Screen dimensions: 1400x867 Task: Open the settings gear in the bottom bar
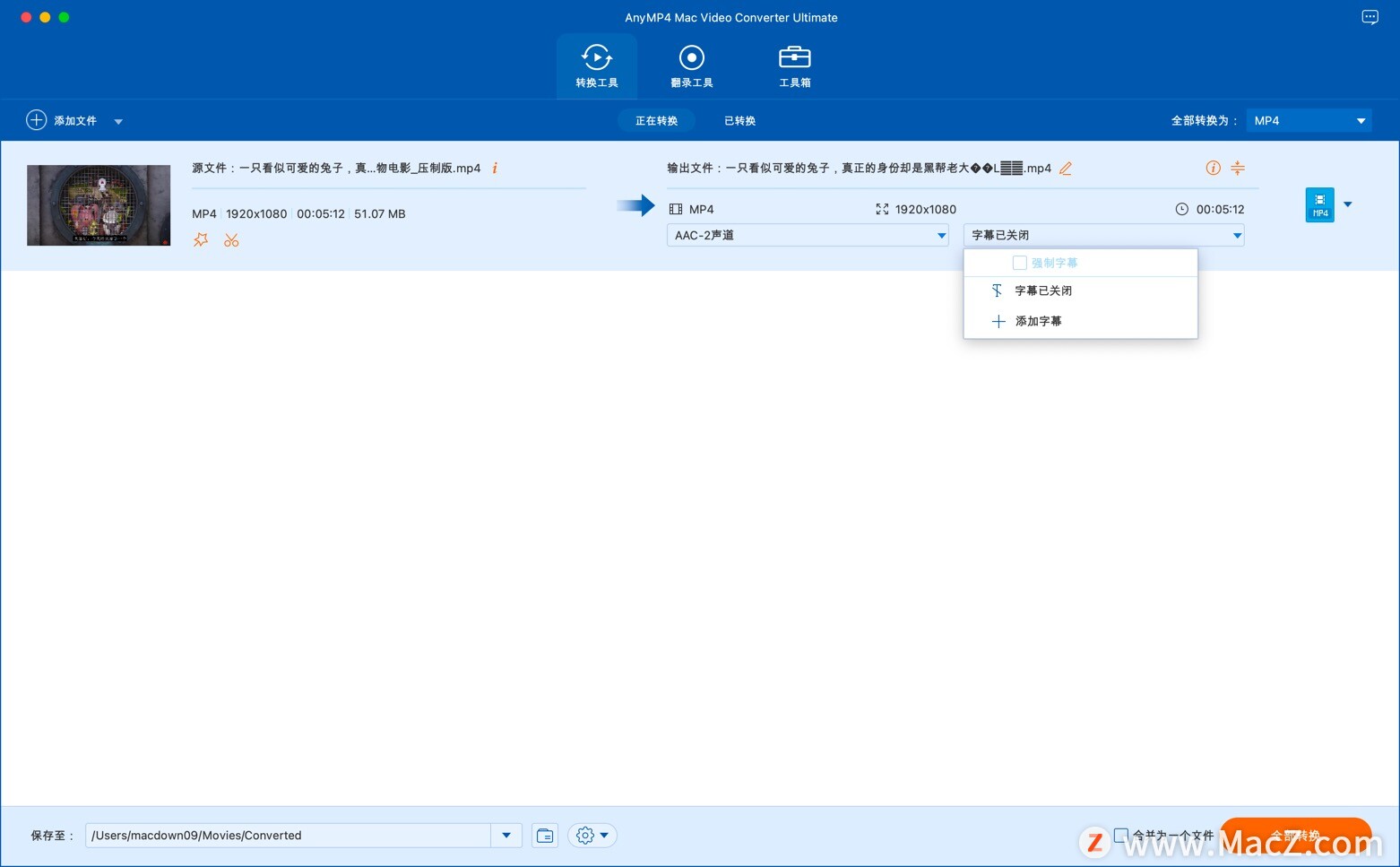pos(585,835)
